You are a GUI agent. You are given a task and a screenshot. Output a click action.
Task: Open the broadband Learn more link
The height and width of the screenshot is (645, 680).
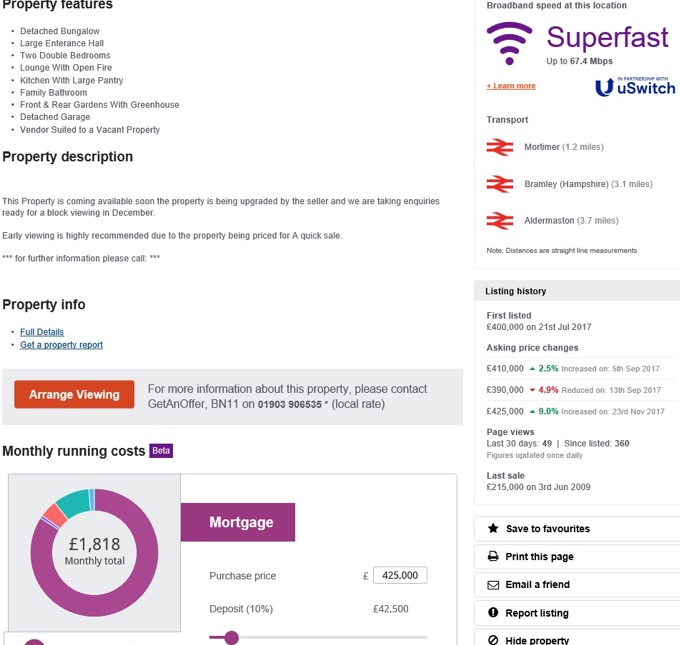point(511,86)
